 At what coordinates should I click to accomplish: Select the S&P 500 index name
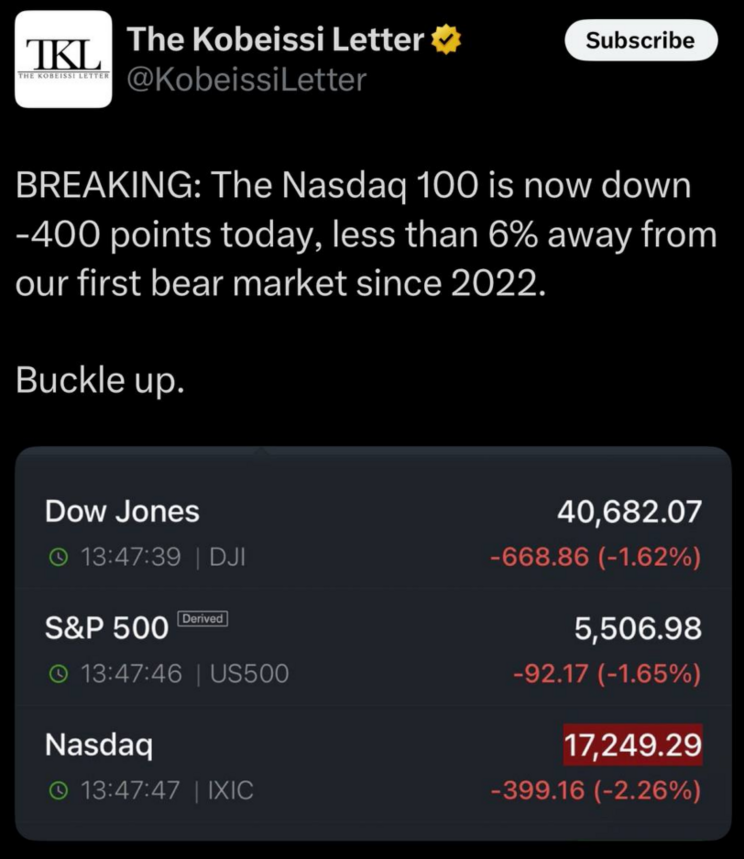(x=106, y=628)
